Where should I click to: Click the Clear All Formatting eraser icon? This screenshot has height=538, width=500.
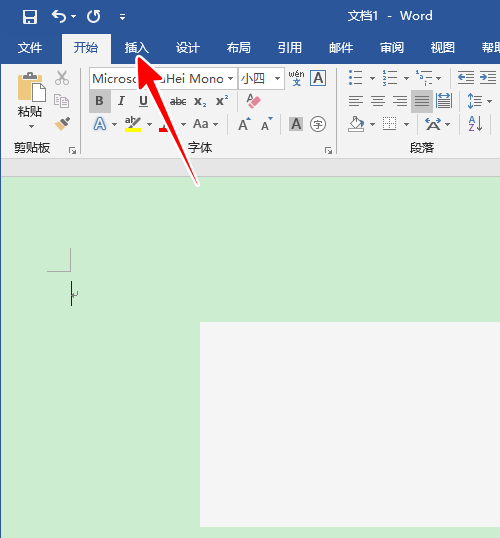[254, 101]
